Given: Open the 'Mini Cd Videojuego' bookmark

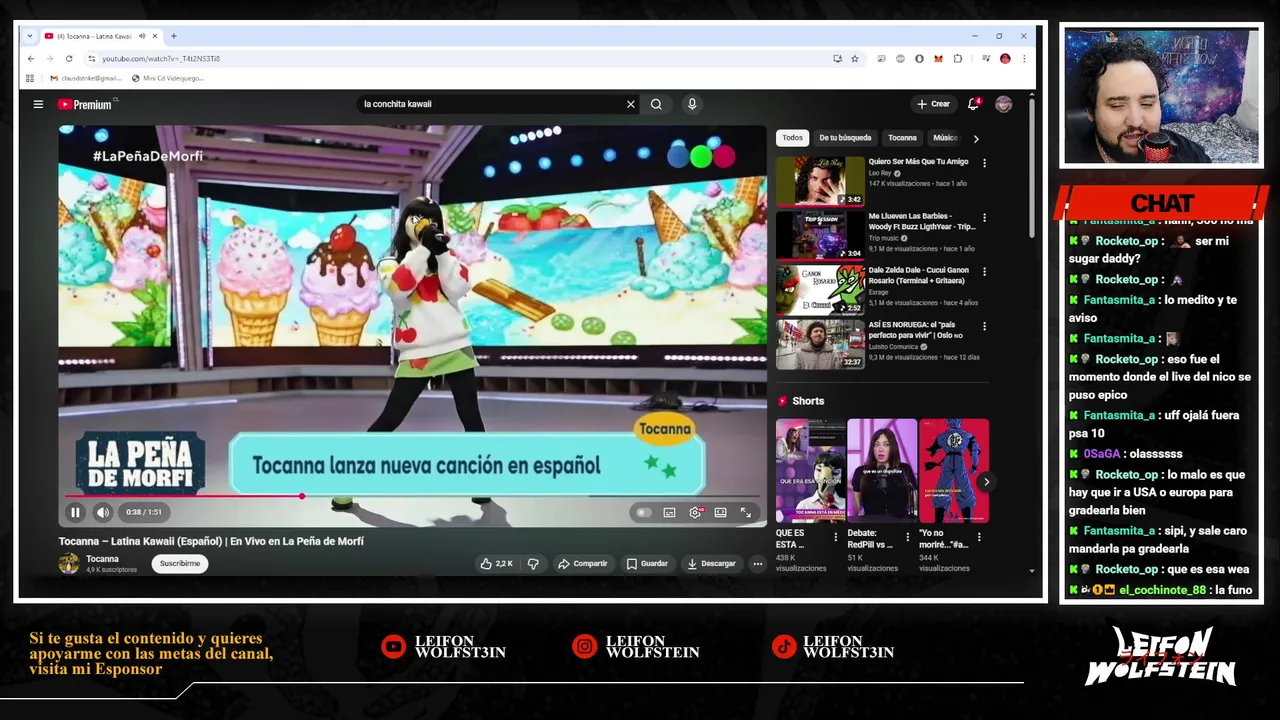Looking at the screenshot, I should click(x=168, y=78).
